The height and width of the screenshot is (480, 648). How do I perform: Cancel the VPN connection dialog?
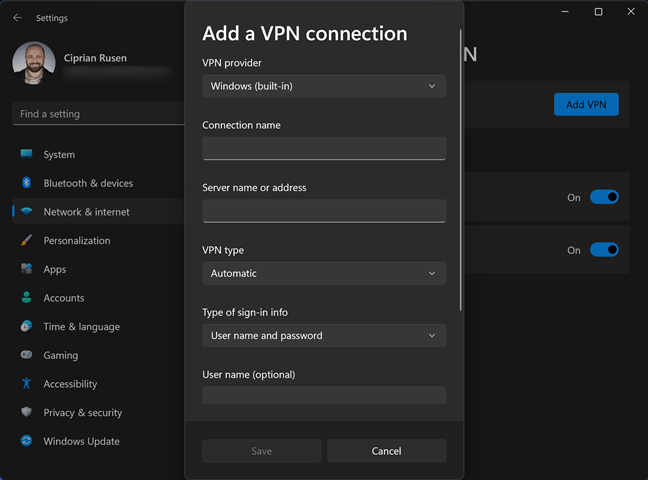click(386, 451)
